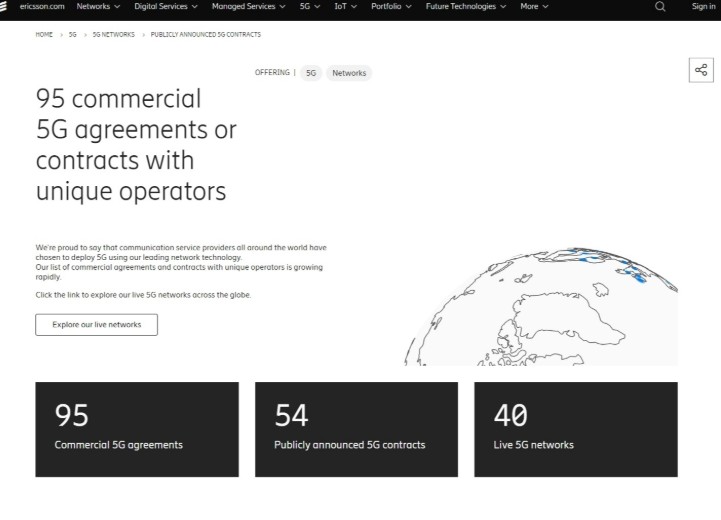Click the OFFERING label text
This screenshot has height=520, width=721.
(272, 73)
